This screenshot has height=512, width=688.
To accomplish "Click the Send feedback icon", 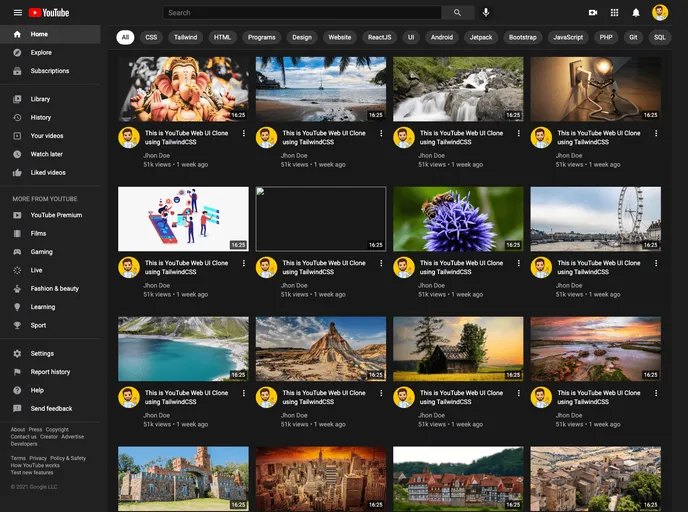I will pyautogui.click(x=17, y=409).
